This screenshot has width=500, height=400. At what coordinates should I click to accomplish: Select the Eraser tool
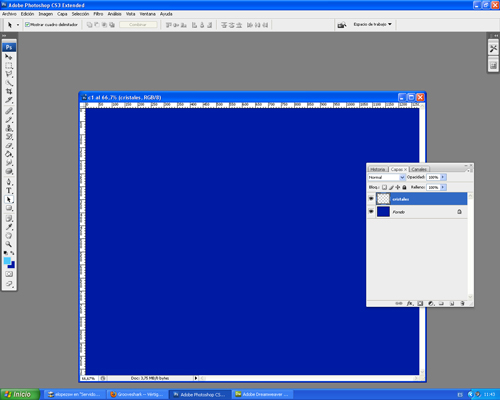click(9, 146)
